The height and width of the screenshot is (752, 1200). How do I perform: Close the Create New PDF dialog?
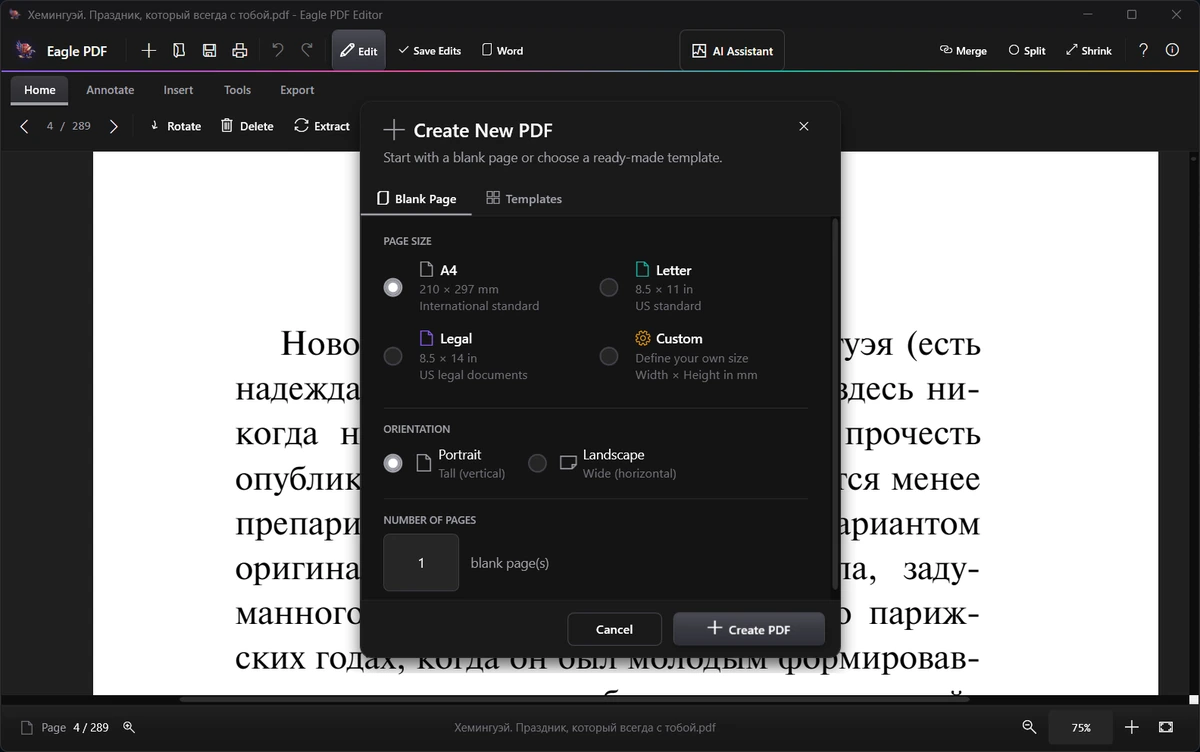pos(804,126)
